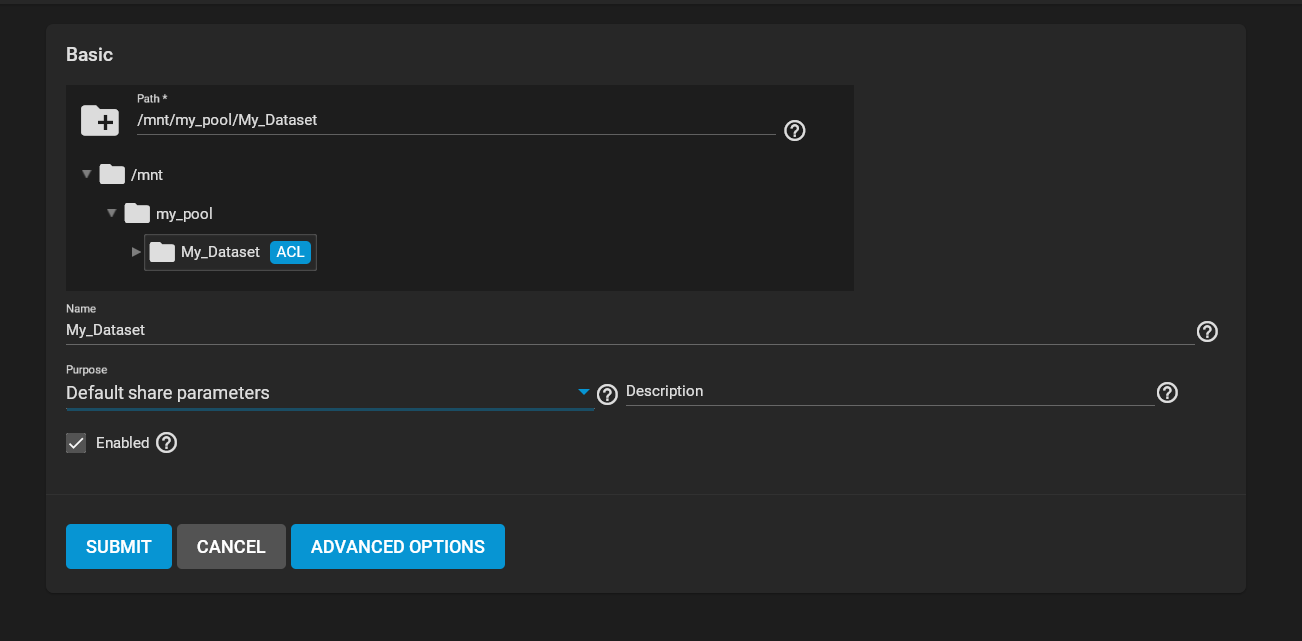The height and width of the screenshot is (641, 1302).
Task: Expand the My_Dataset tree node
Action: tap(136, 252)
